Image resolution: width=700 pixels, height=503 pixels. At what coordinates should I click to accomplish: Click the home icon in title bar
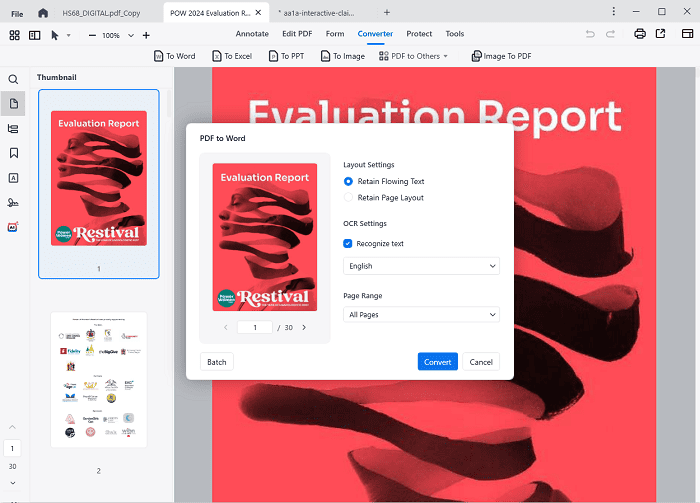(42, 12)
